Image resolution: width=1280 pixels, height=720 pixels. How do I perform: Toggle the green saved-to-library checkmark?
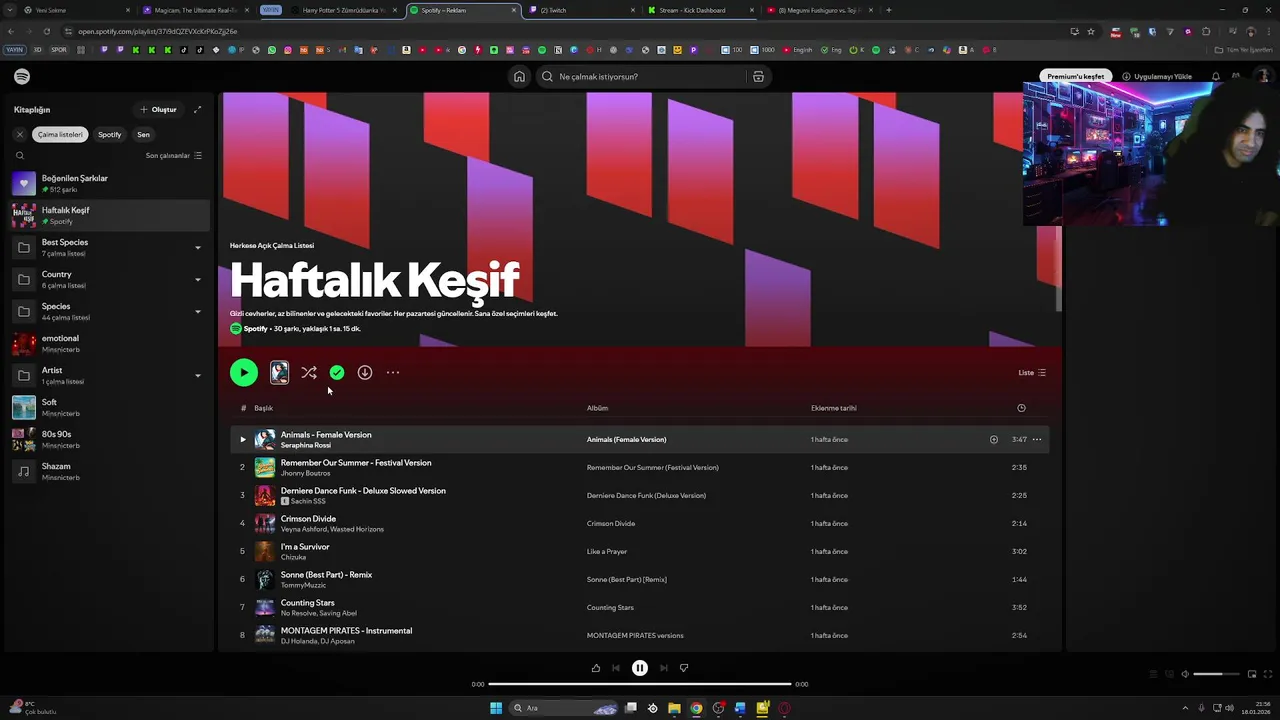(337, 372)
